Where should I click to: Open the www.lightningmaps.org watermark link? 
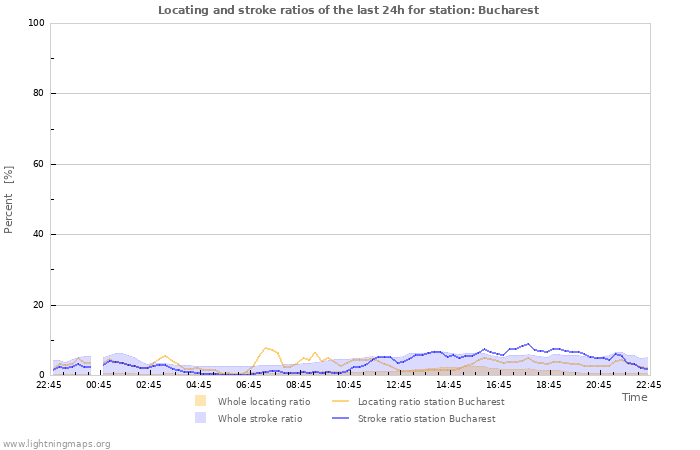tap(56, 444)
